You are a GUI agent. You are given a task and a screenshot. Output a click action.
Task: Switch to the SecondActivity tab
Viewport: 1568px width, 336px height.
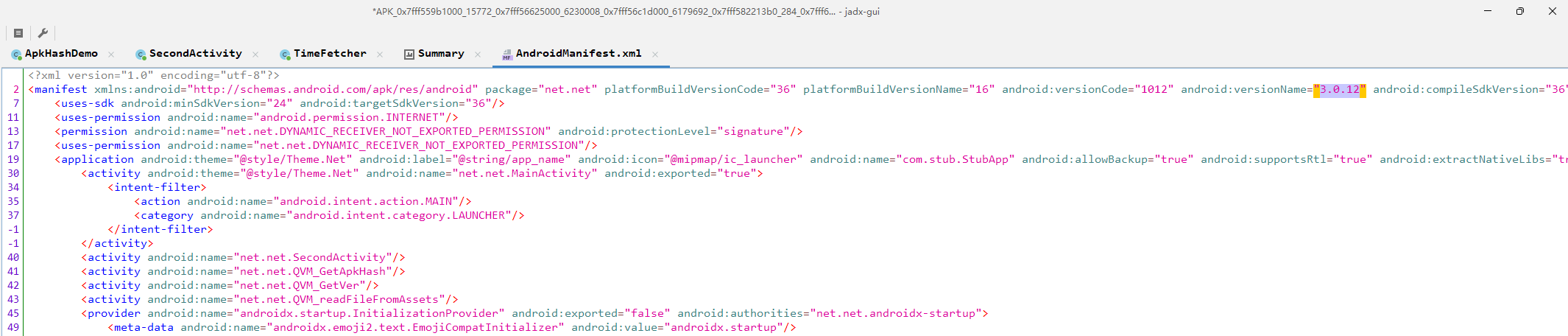pyautogui.click(x=196, y=54)
